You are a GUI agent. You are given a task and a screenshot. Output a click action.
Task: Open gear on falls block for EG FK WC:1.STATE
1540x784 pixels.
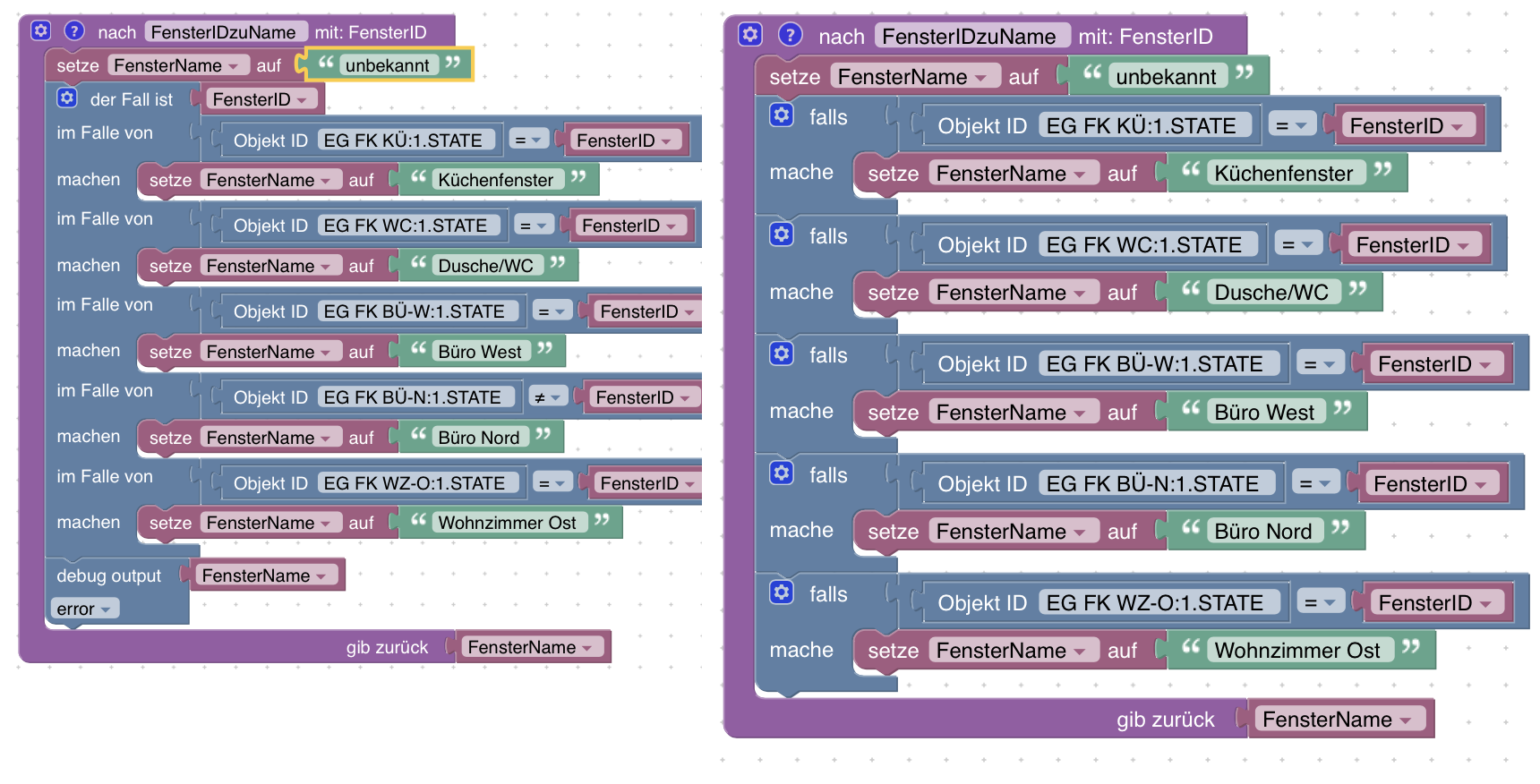[782, 234]
